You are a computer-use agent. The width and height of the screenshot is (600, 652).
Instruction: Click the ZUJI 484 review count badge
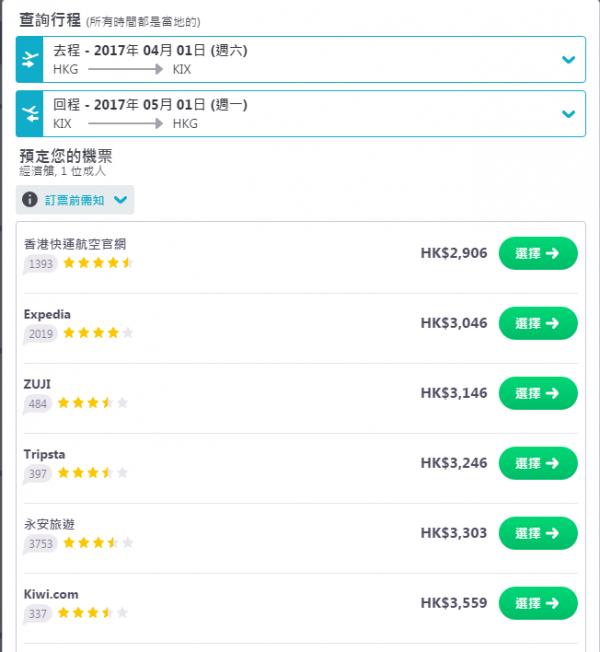[38, 403]
